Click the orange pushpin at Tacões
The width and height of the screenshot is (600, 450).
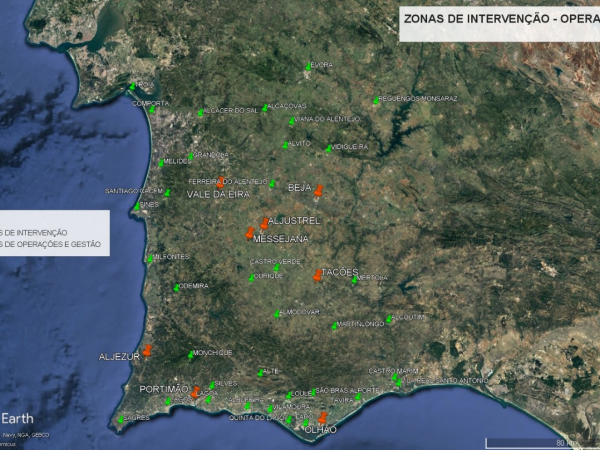[x=317, y=276]
